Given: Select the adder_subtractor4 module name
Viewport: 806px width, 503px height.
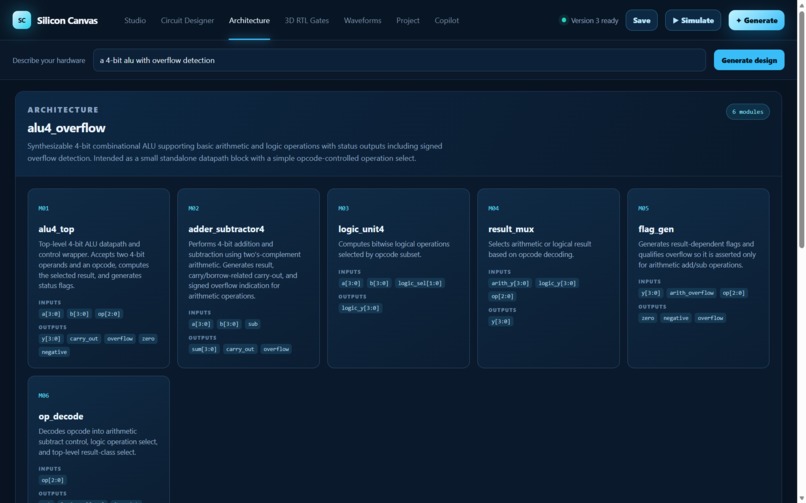Looking at the screenshot, I should tap(226, 229).
